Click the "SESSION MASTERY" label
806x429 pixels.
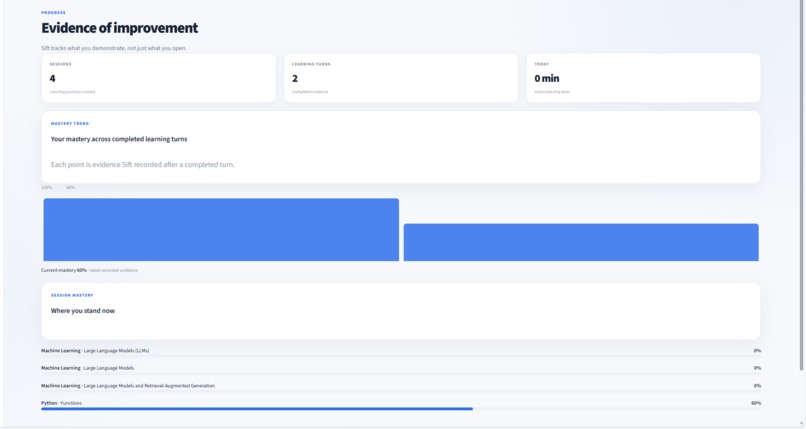point(72,295)
